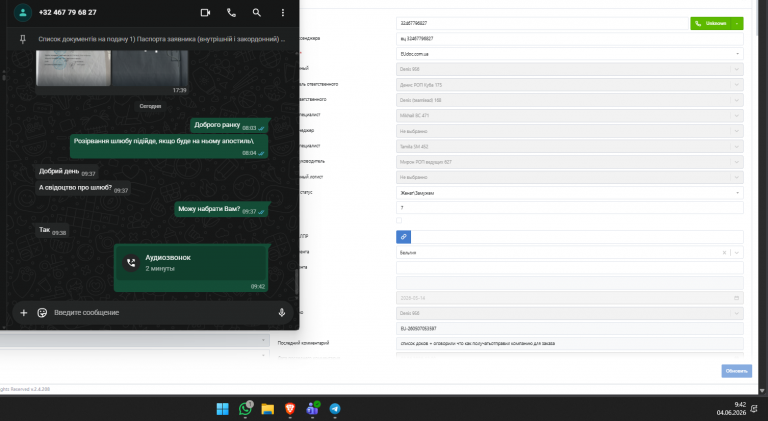Click the message Так
The height and width of the screenshot is (421, 768).
coord(52,230)
